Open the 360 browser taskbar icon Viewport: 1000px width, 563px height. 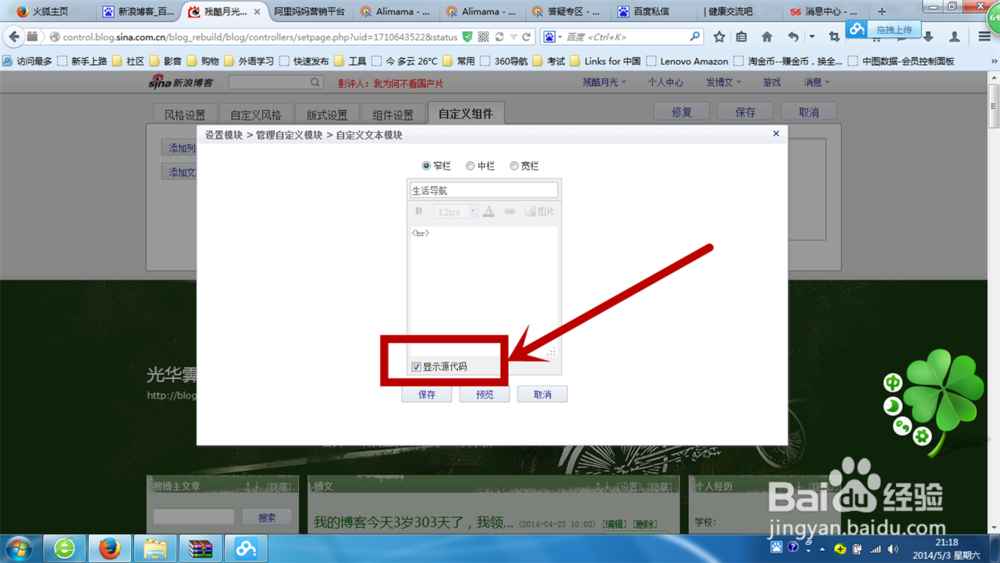[x=64, y=548]
